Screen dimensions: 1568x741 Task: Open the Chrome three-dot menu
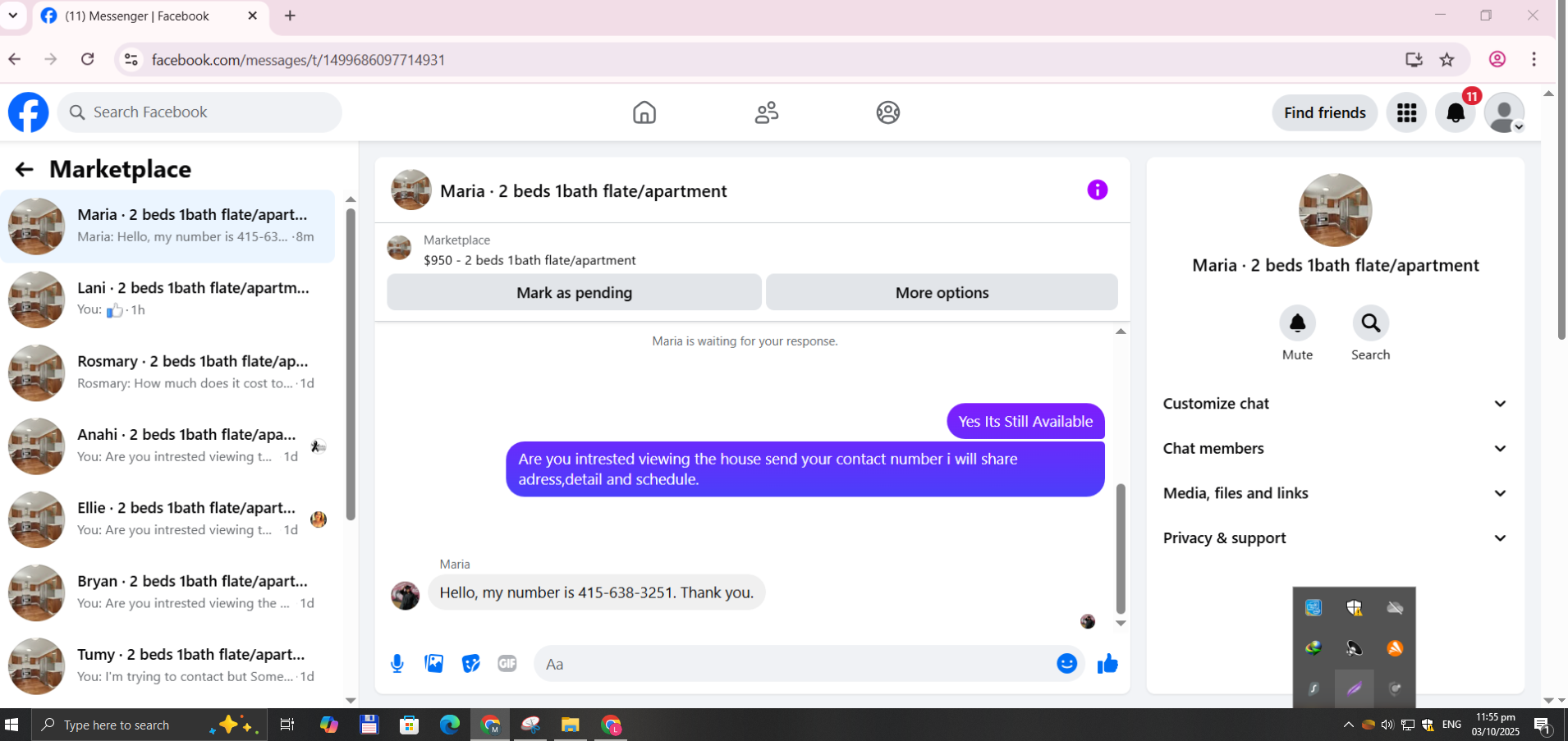[x=1534, y=59]
